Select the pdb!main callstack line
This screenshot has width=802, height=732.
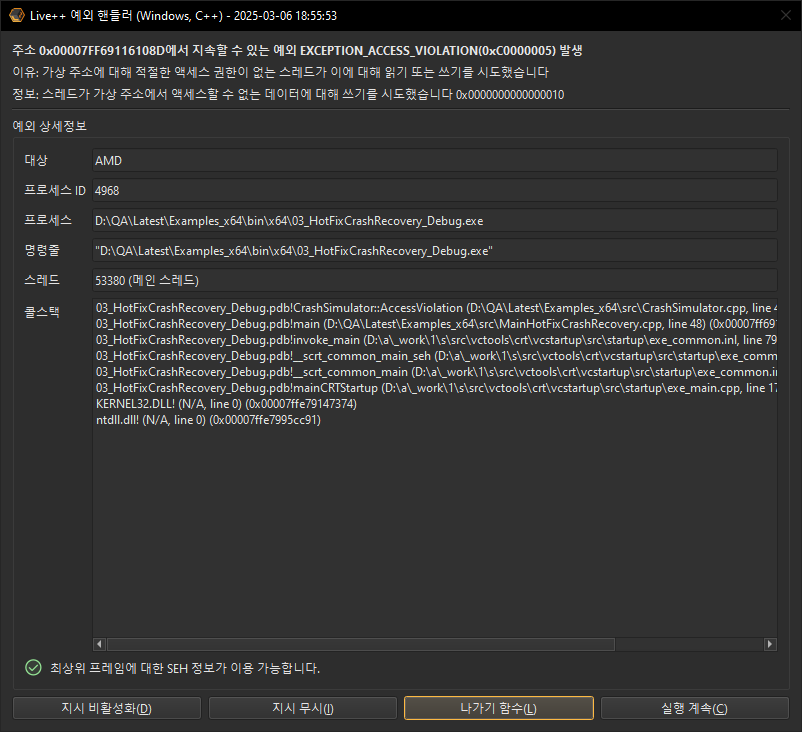point(436,324)
